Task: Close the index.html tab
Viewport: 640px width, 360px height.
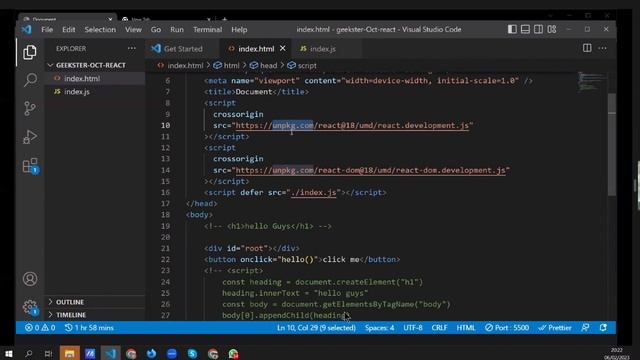Action: [x=282, y=48]
